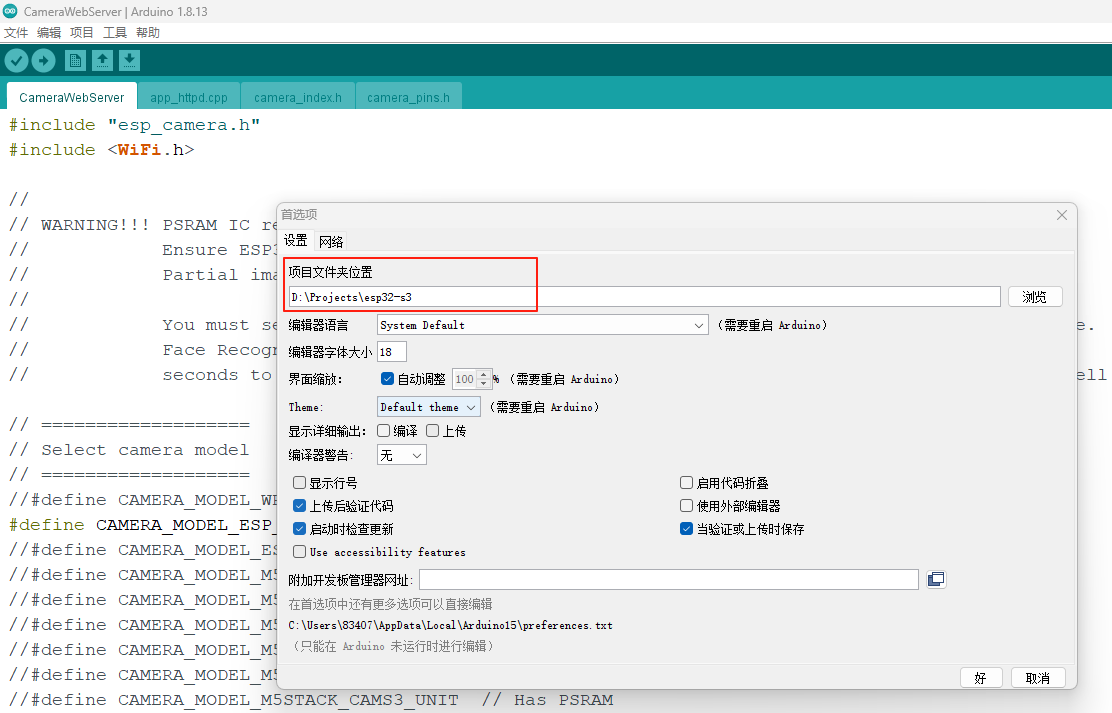Cancel preferences with the 取消 button
The image size is (1112, 713).
pos(1038,678)
